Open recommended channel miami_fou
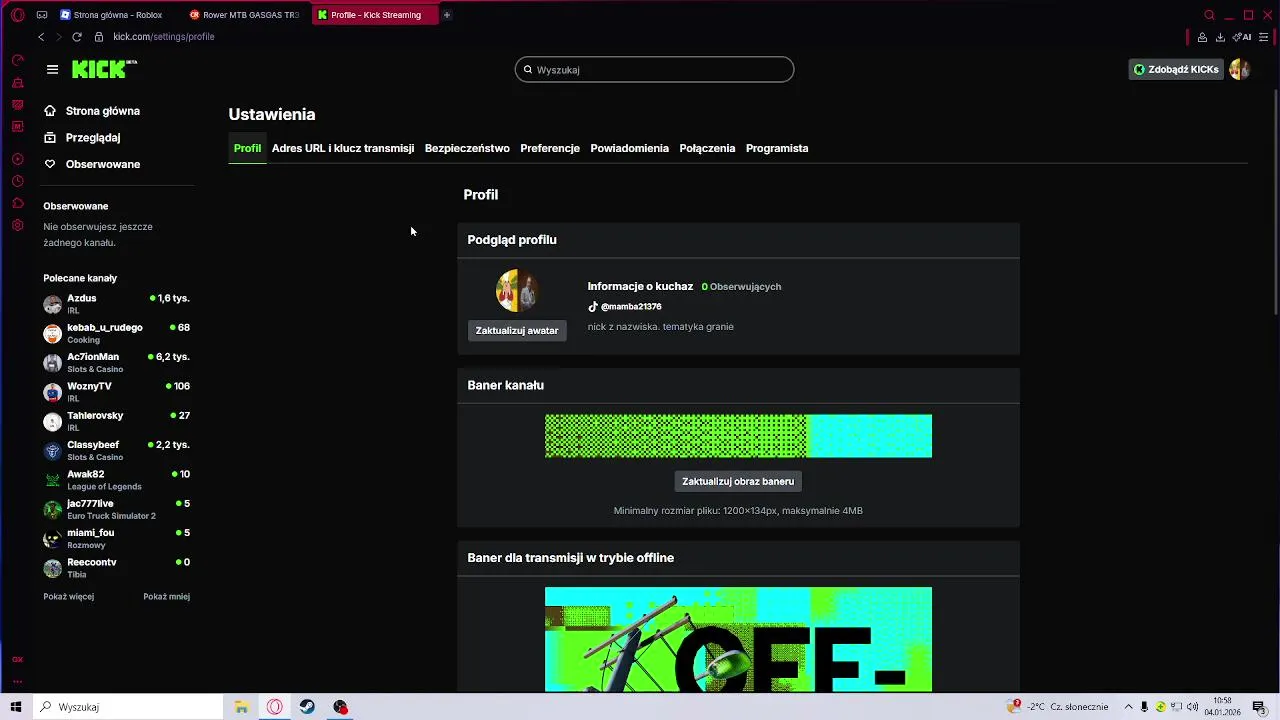This screenshot has height=720, width=1280. point(116,538)
